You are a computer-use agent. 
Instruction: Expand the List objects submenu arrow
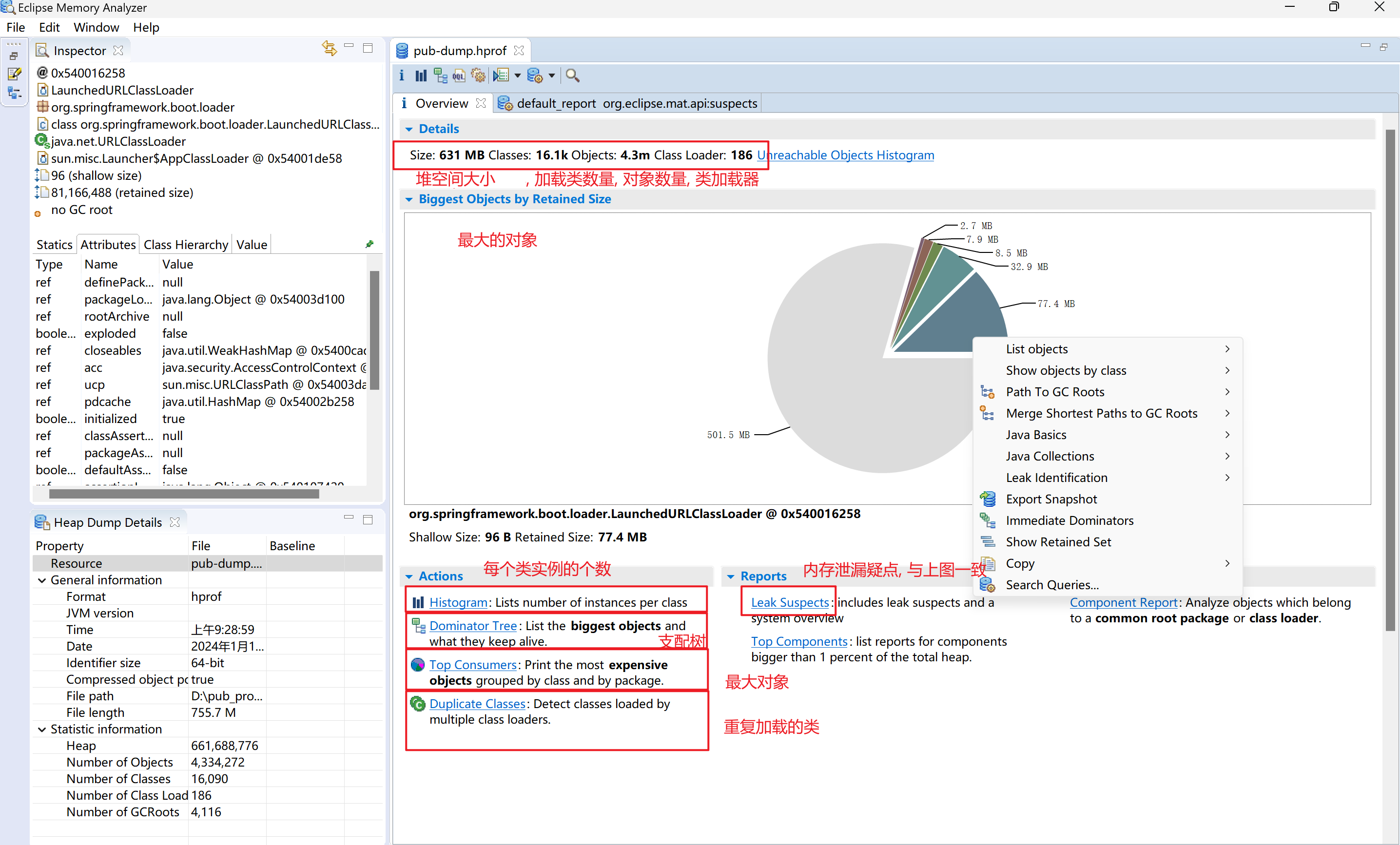[x=1228, y=349]
